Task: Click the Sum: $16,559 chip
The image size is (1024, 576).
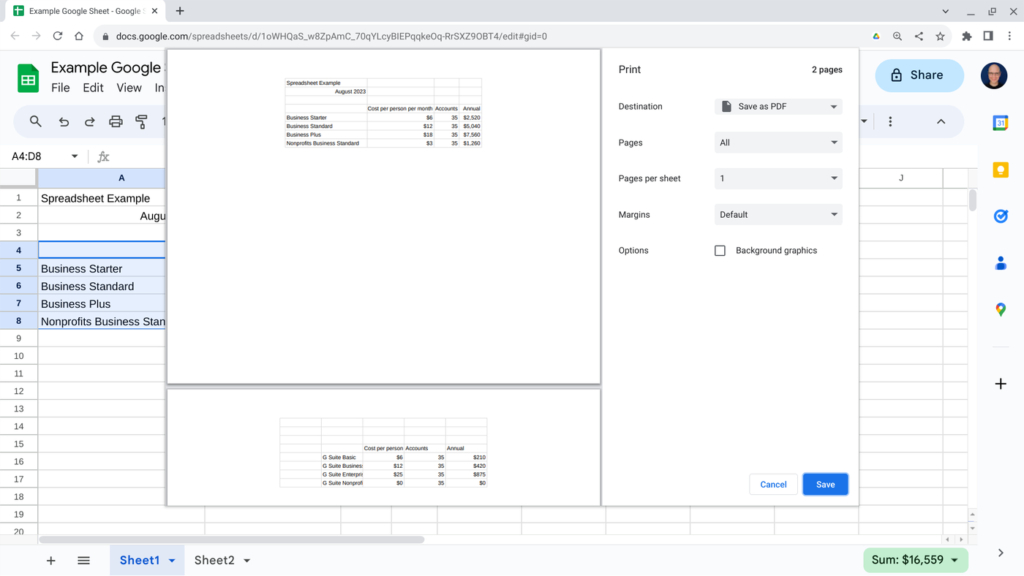Action: click(x=914, y=560)
